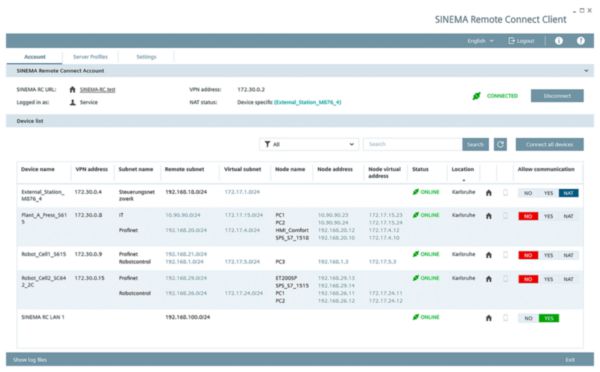Set Plant_A_Press communication to YES

click(548, 216)
